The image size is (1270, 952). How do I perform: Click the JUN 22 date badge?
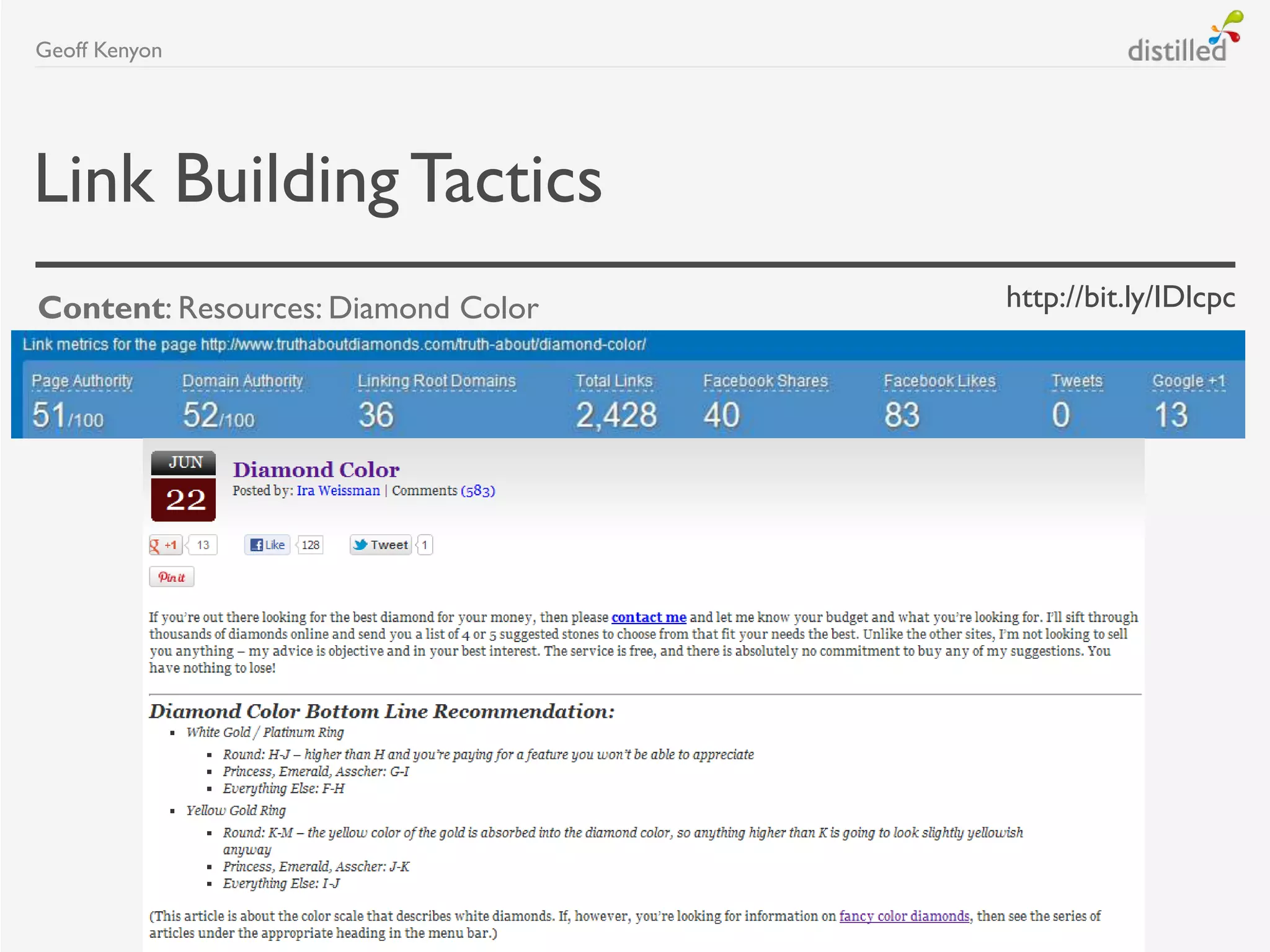click(x=184, y=486)
